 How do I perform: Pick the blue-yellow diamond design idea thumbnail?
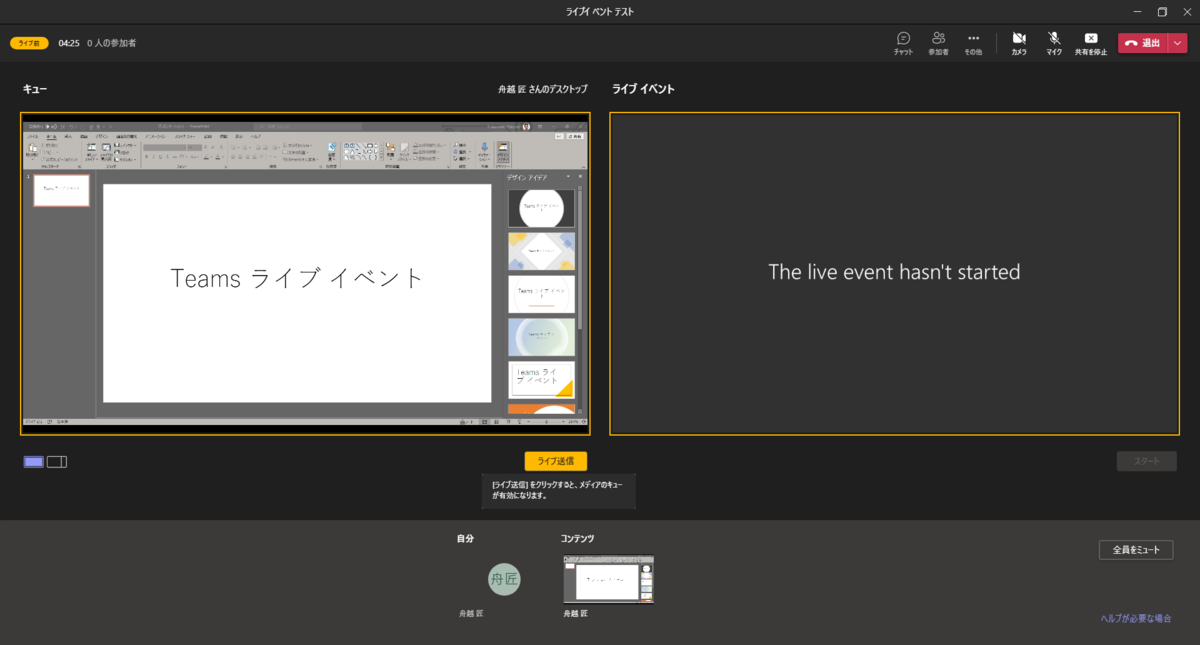(541, 252)
